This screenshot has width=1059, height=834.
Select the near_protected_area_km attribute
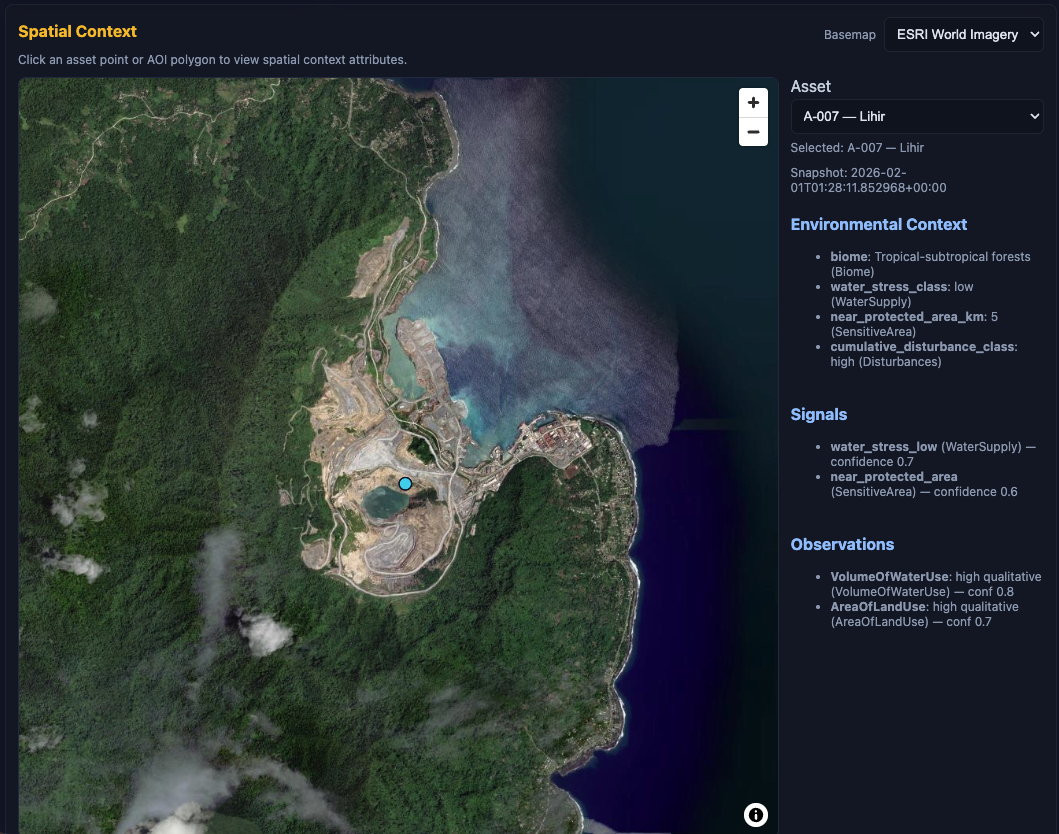click(913, 324)
